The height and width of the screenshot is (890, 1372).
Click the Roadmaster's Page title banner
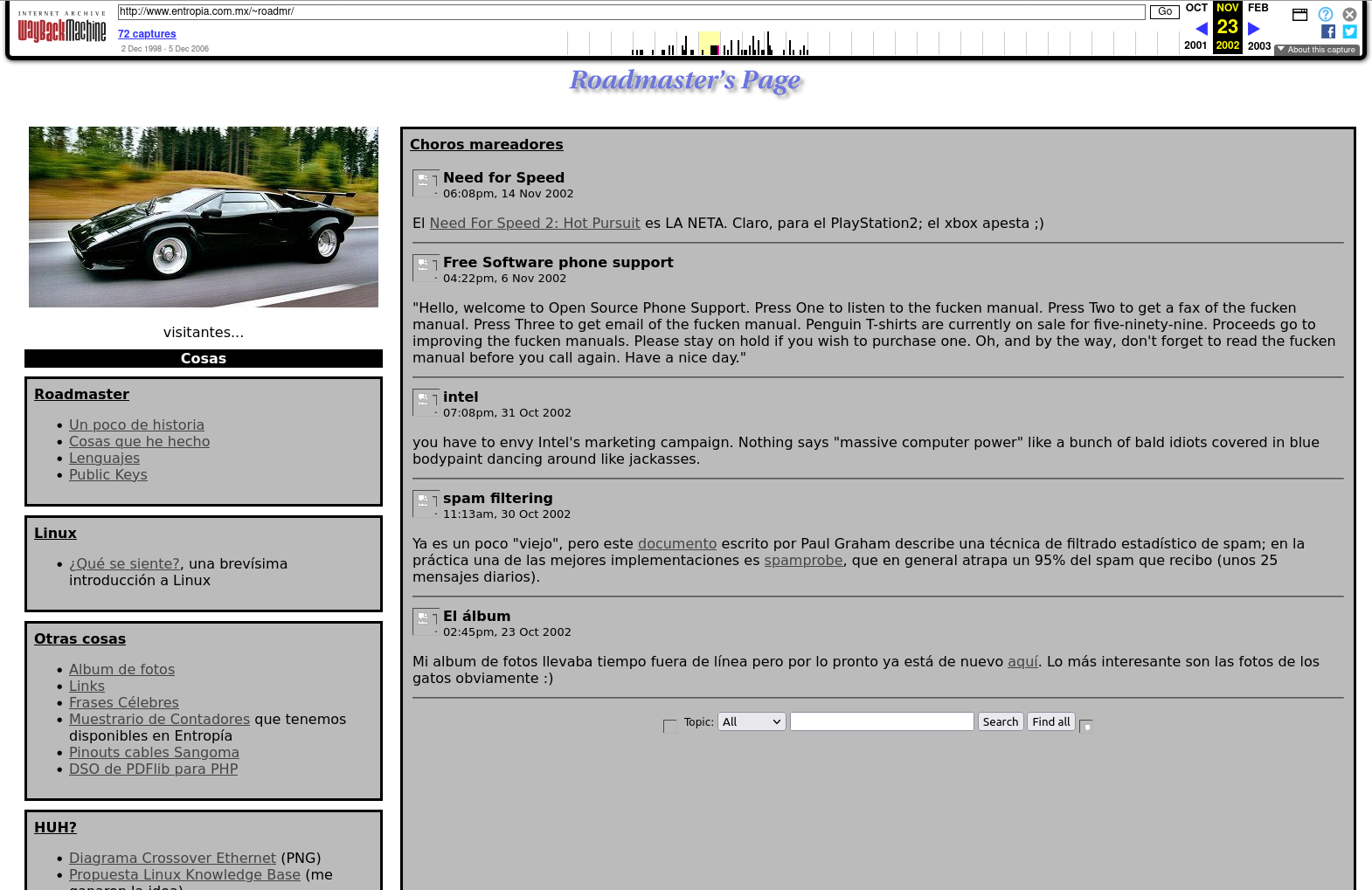686,81
